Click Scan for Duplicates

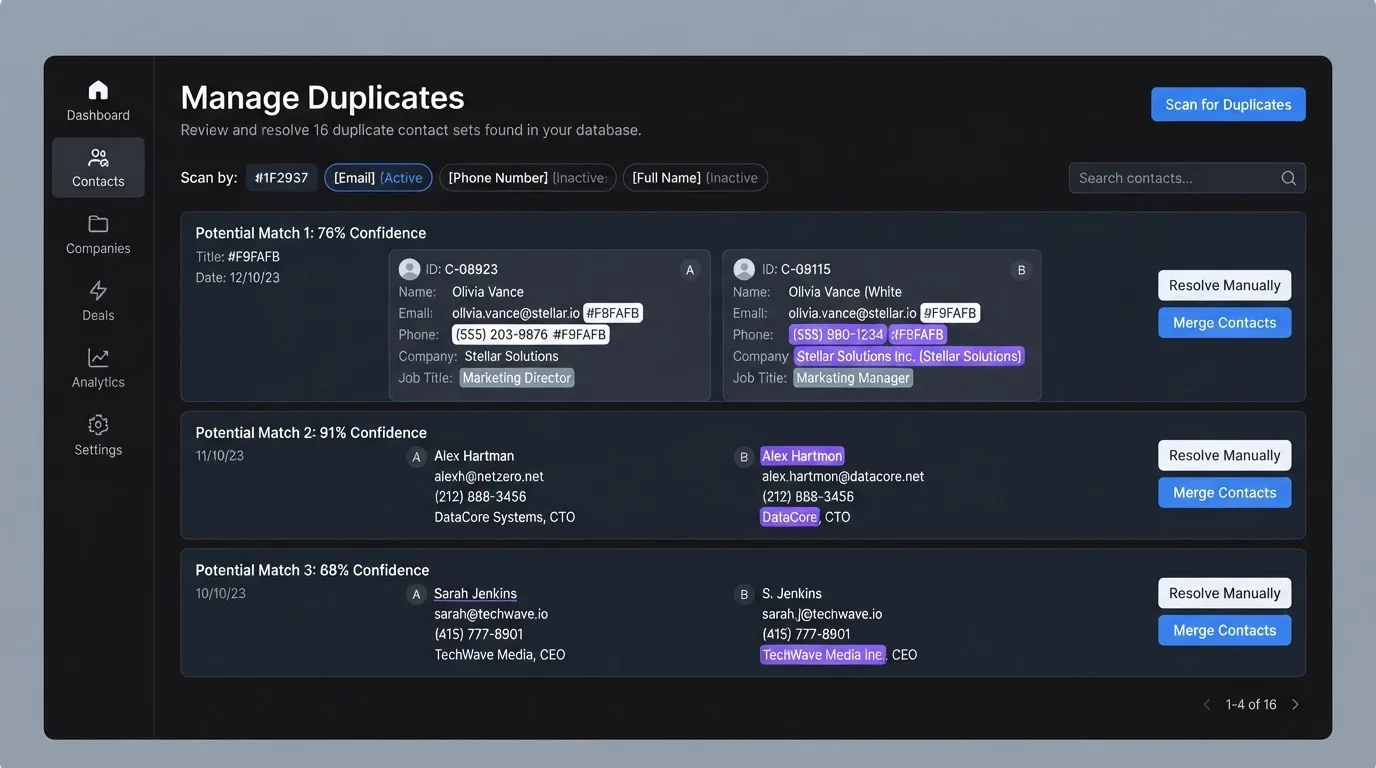(1228, 105)
